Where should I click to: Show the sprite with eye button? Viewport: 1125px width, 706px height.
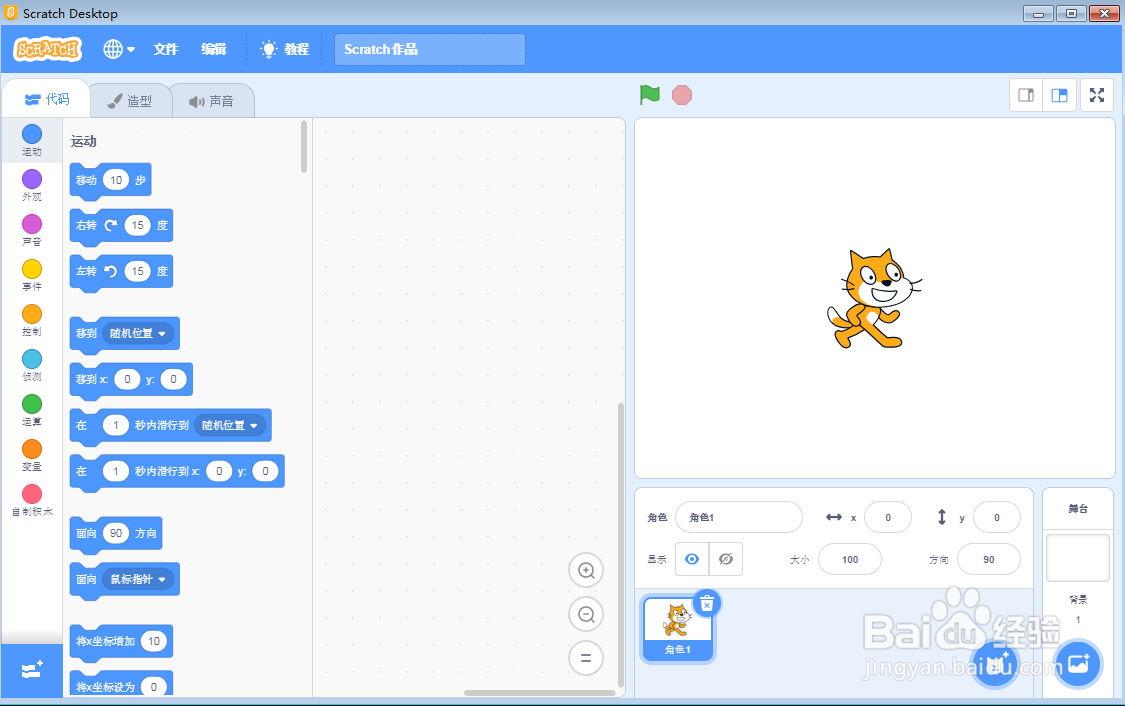(x=692, y=559)
